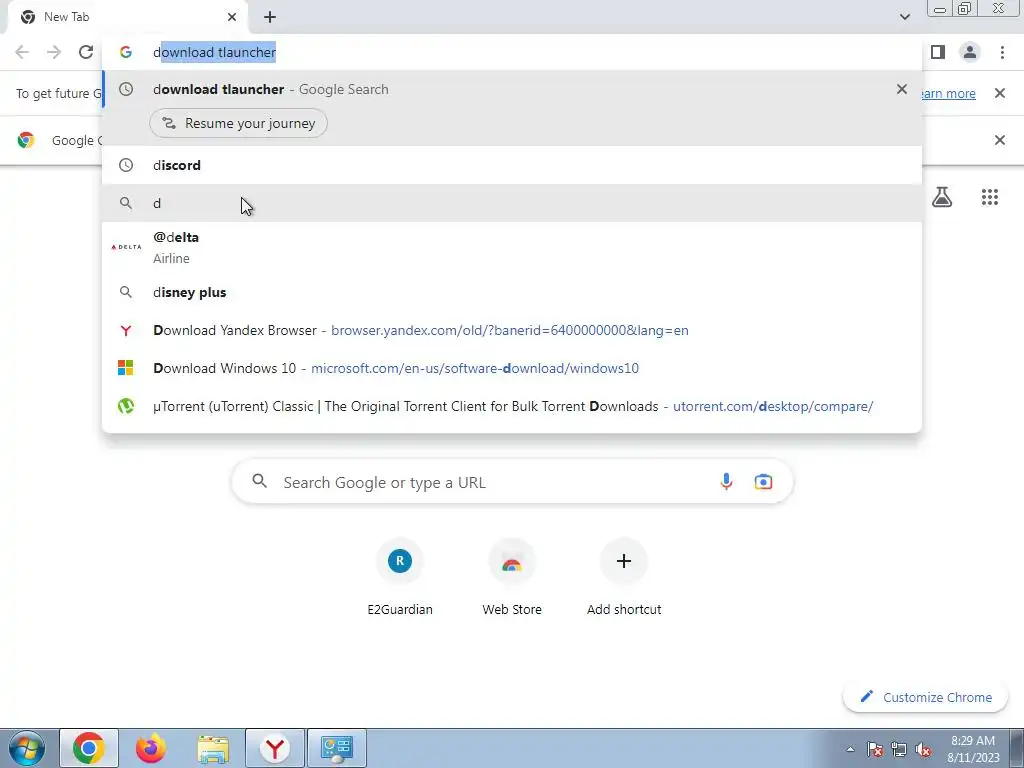Click the Learn more link
1024x768 pixels.
point(948,93)
